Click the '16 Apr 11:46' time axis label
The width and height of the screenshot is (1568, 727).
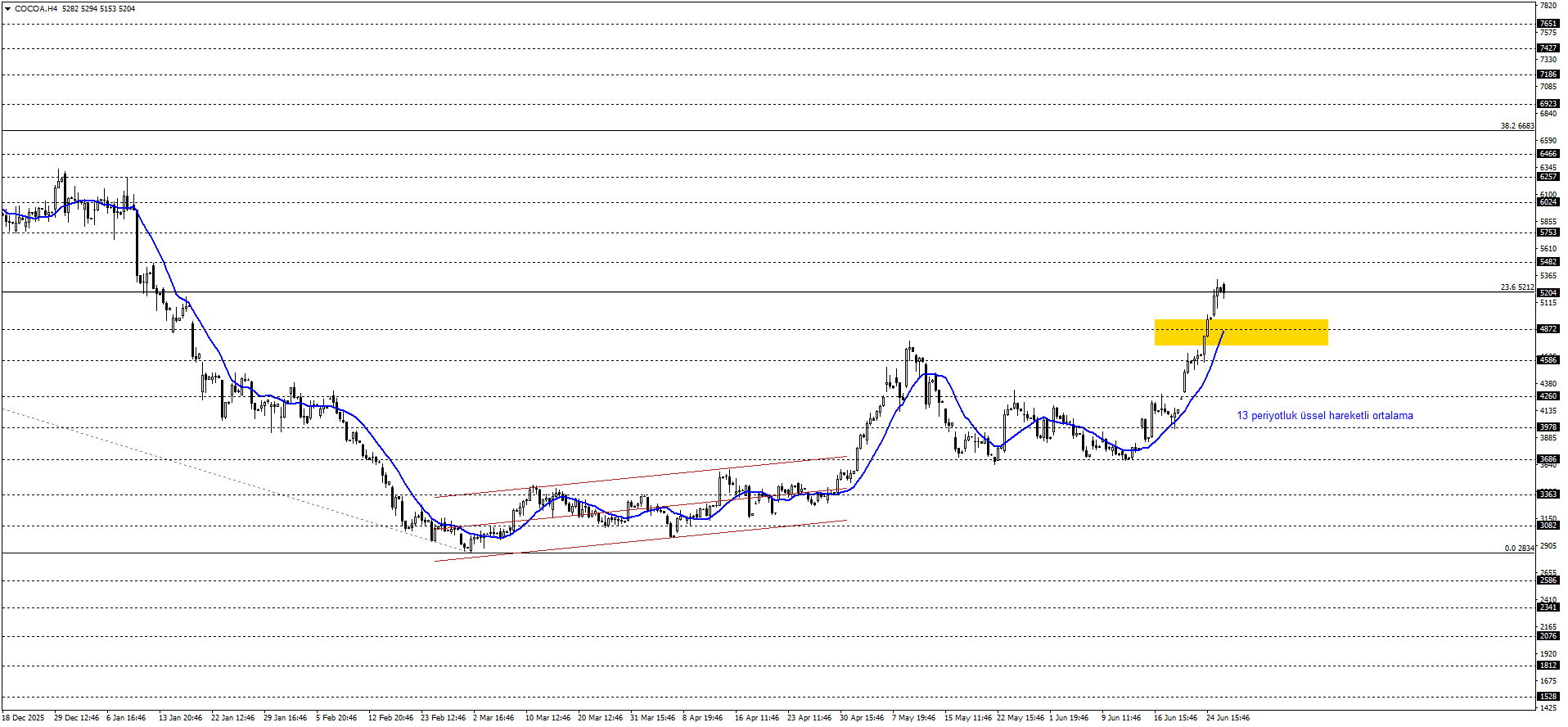757,718
